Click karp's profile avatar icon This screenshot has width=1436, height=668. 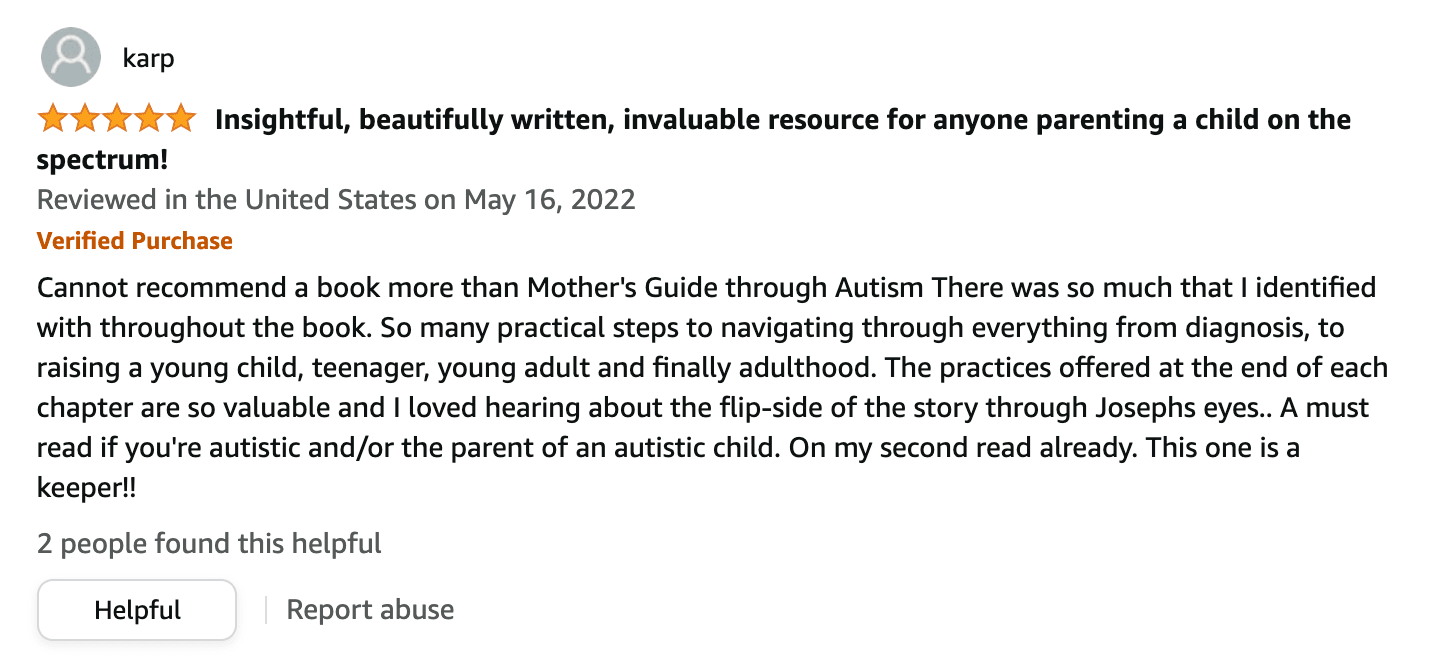point(70,57)
